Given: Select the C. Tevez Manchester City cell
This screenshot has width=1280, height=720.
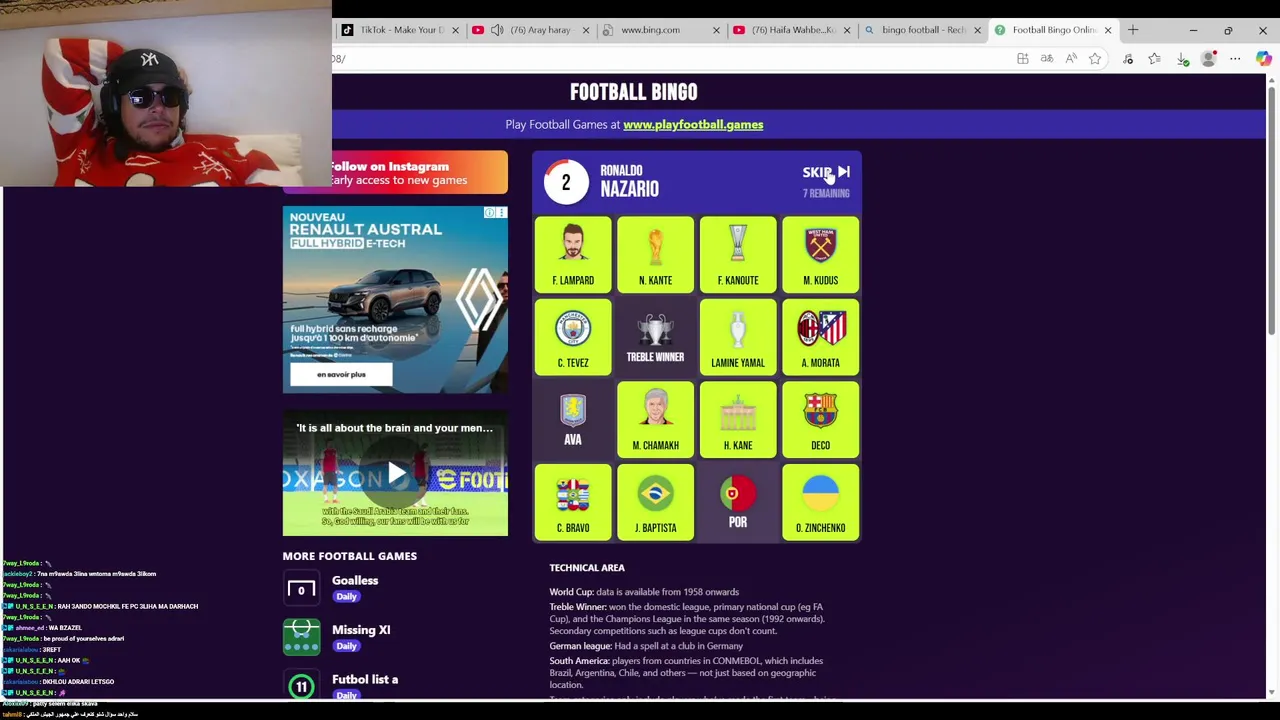Looking at the screenshot, I should coord(573,338).
